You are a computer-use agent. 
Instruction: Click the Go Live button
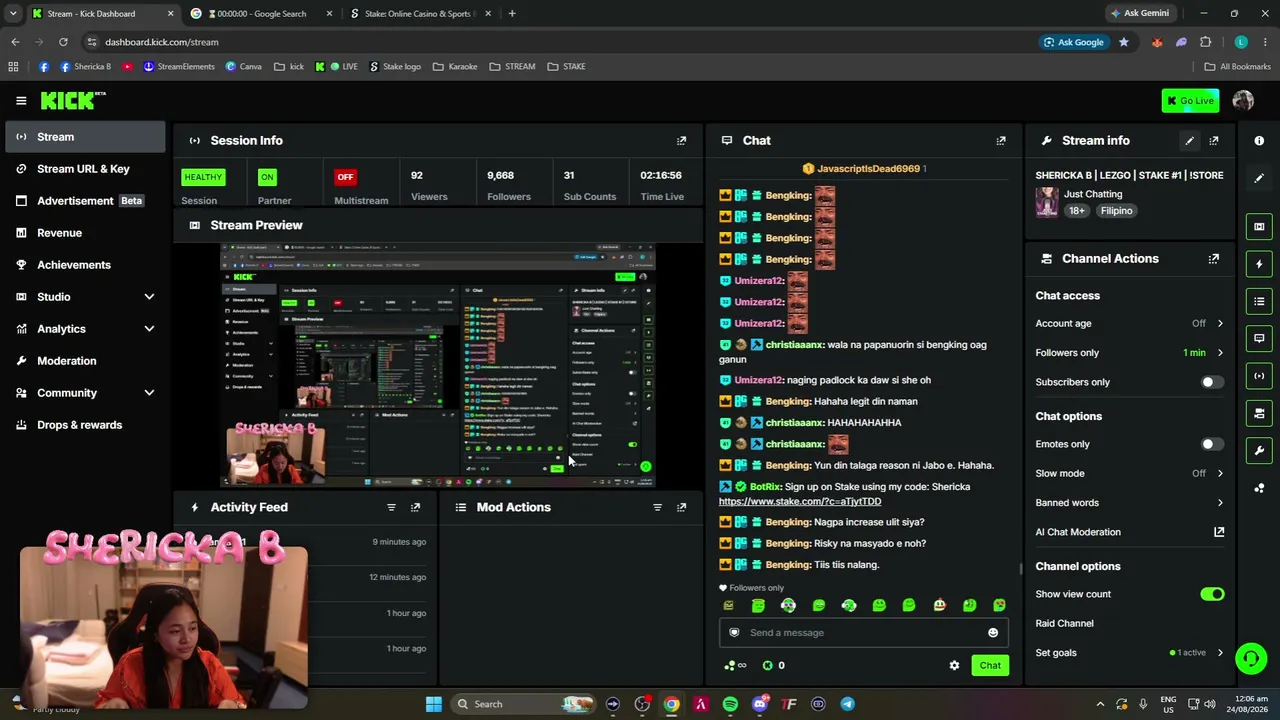click(1190, 100)
